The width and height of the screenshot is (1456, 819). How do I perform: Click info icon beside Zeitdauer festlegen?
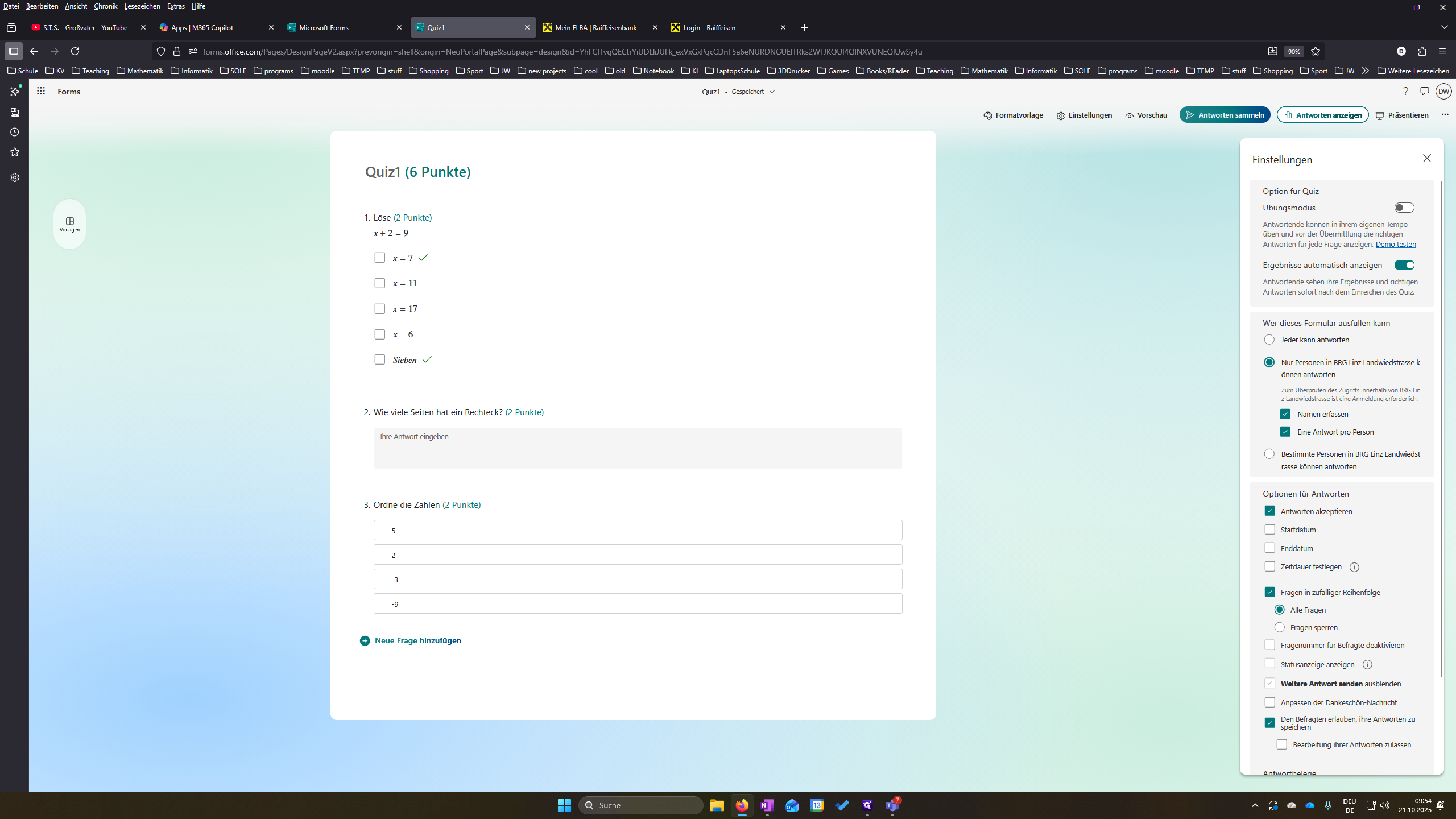(1354, 567)
